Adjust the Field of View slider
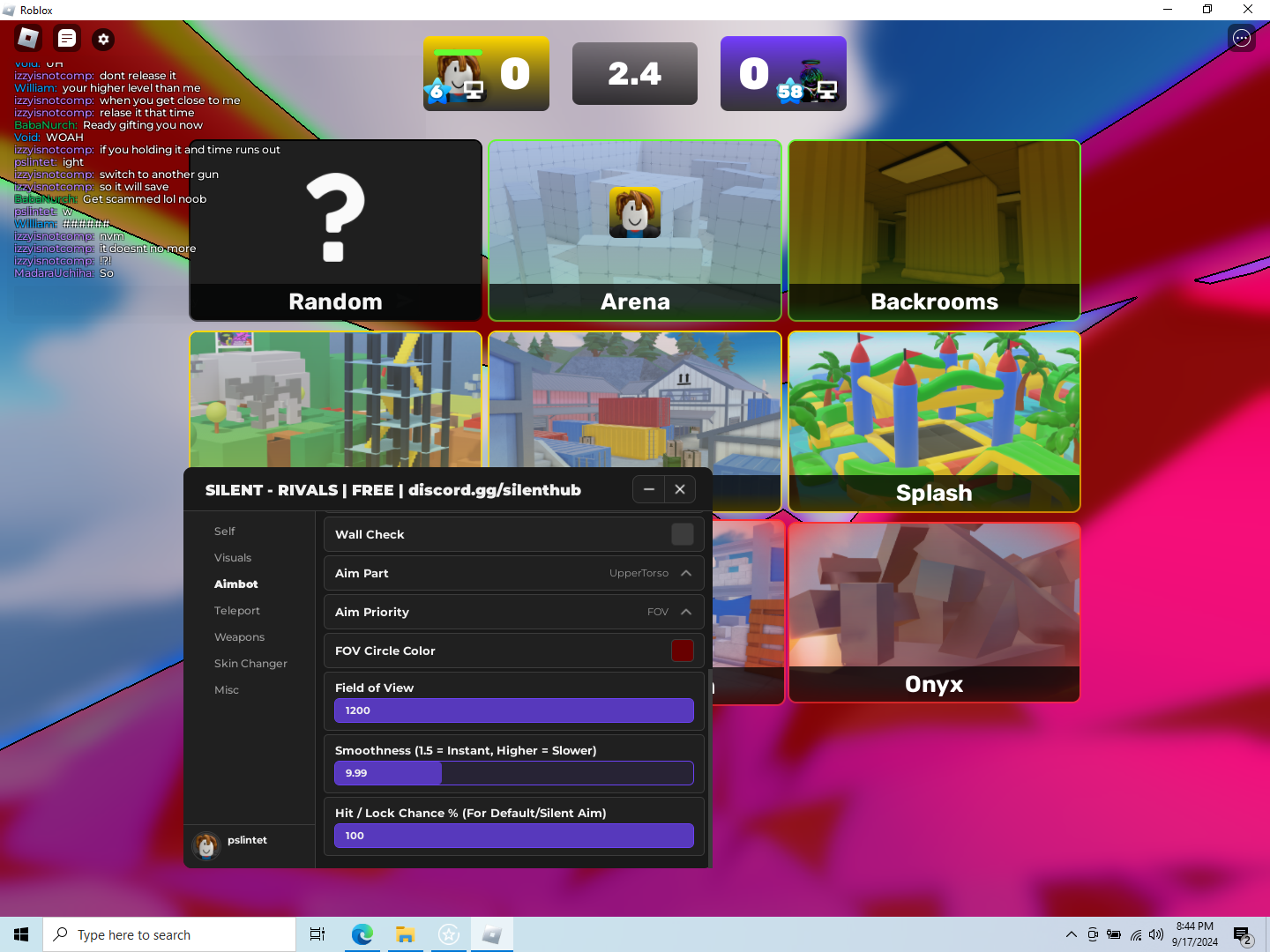The image size is (1270, 952). (x=514, y=710)
